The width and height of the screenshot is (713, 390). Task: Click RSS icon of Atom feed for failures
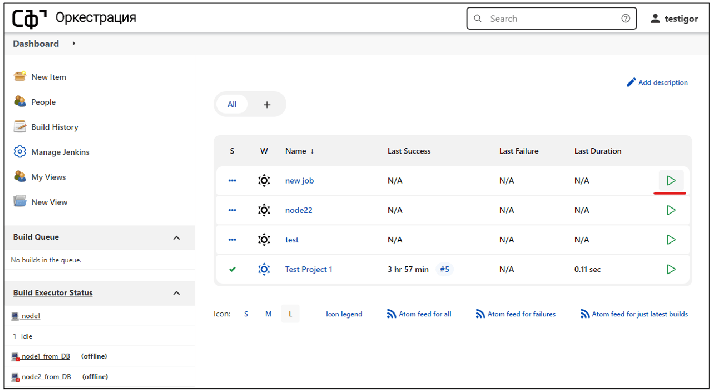coord(480,314)
